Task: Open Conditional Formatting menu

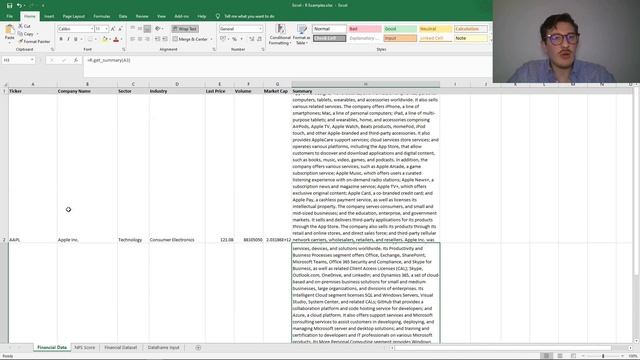Action: pos(280,34)
